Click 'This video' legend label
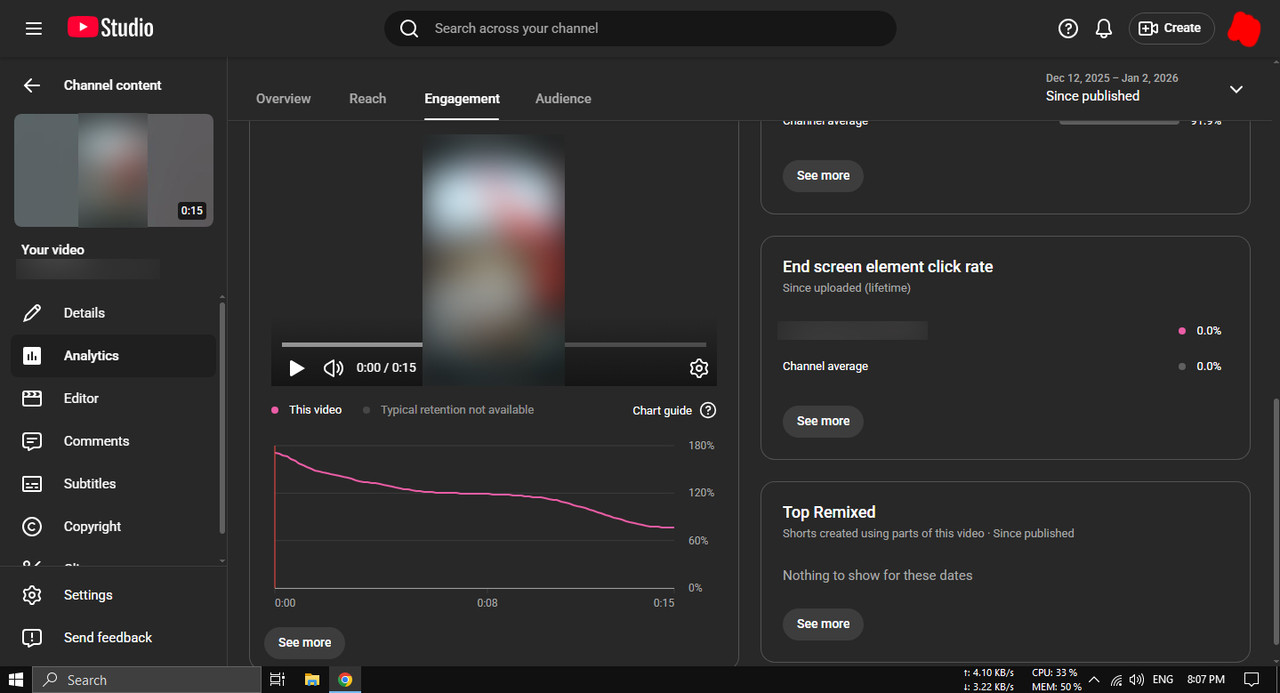This screenshot has width=1280, height=693. (x=315, y=410)
